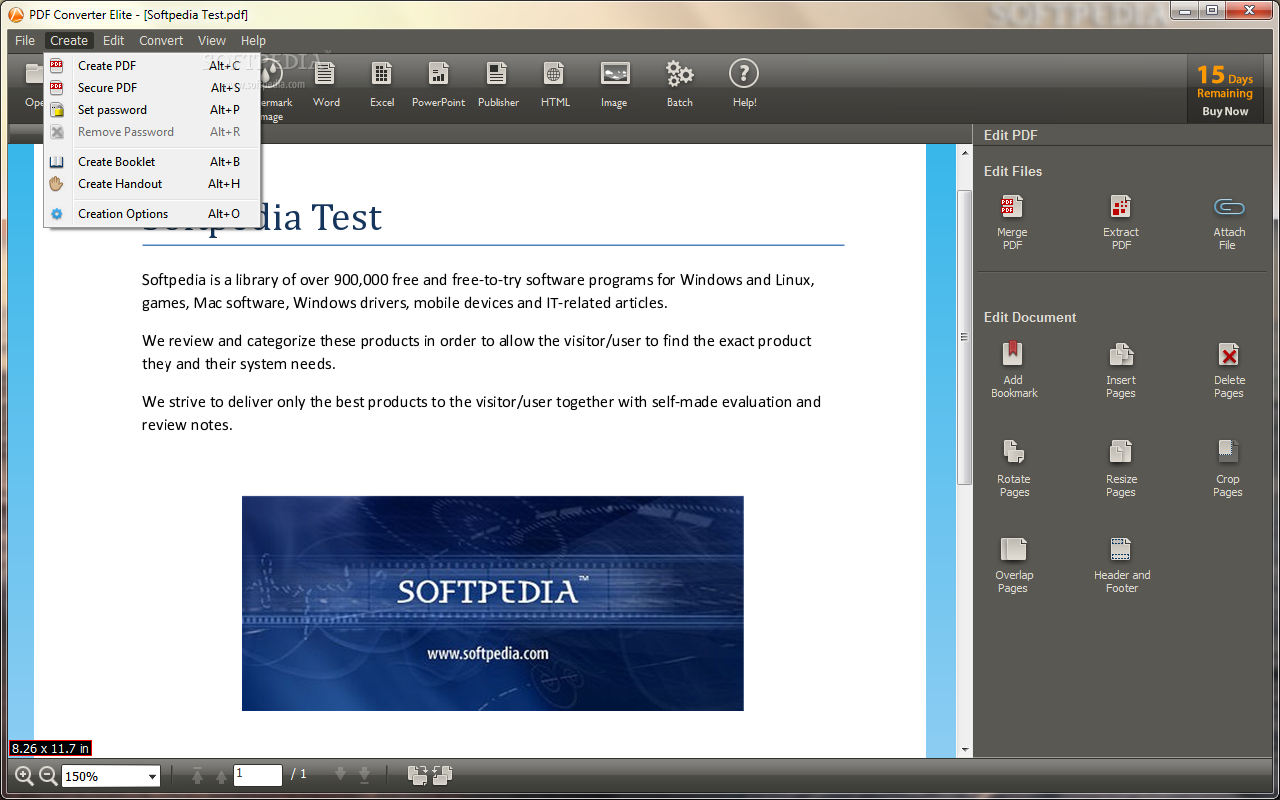The height and width of the screenshot is (800, 1280).
Task: Click the Edit Files section label
Action: tap(1013, 171)
